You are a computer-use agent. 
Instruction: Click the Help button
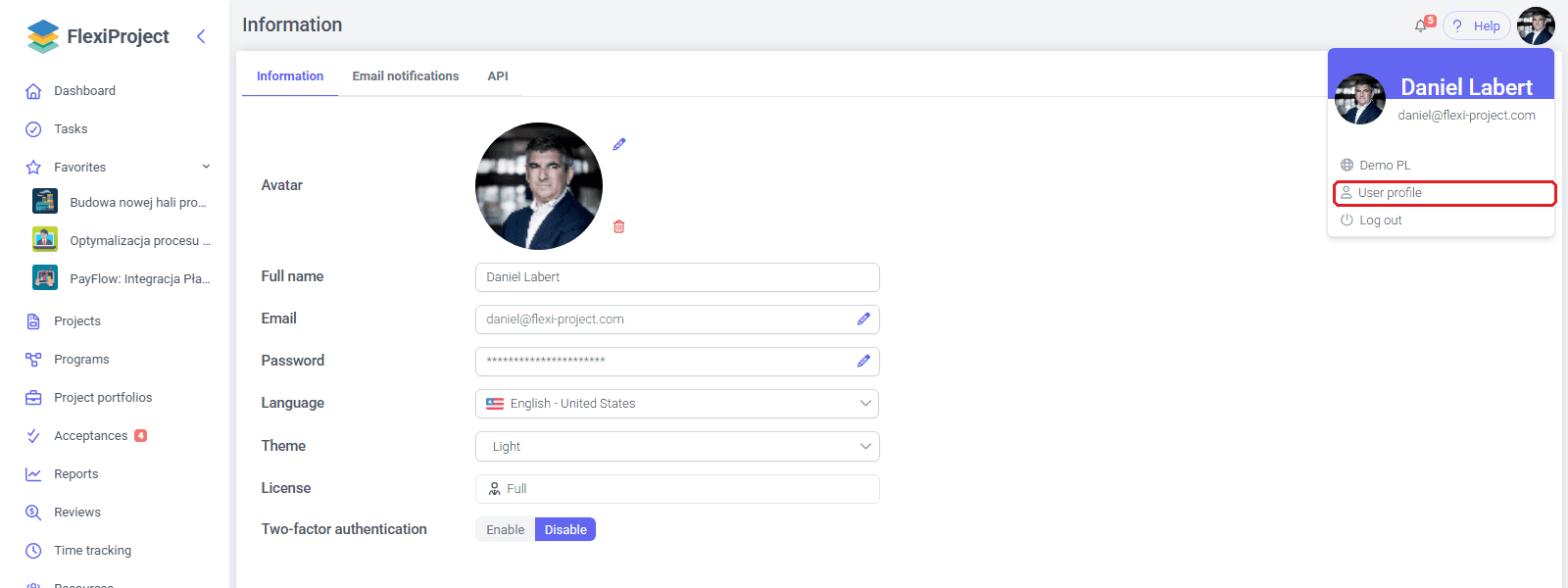(1477, 26)
